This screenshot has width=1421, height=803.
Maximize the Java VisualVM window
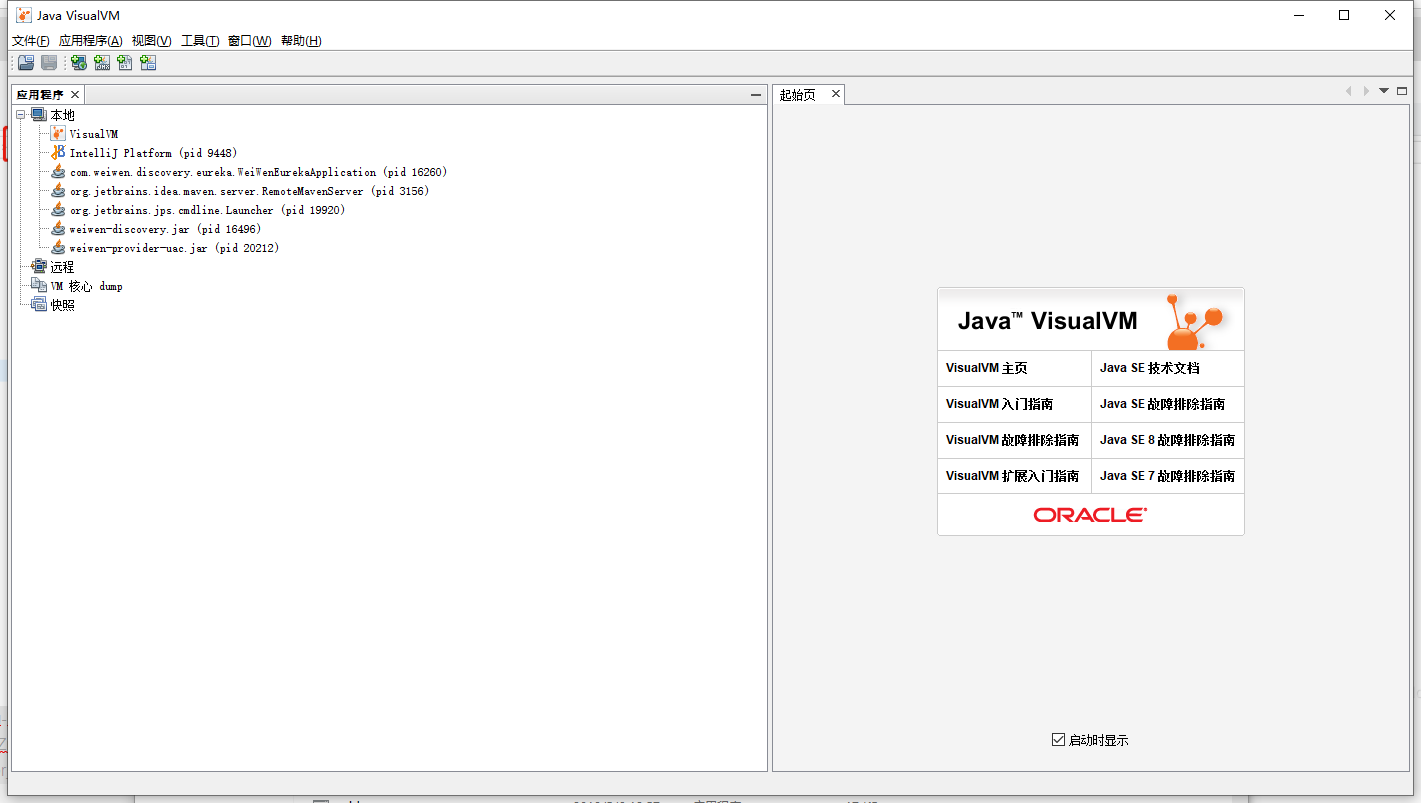click(x=1344, y=15)
